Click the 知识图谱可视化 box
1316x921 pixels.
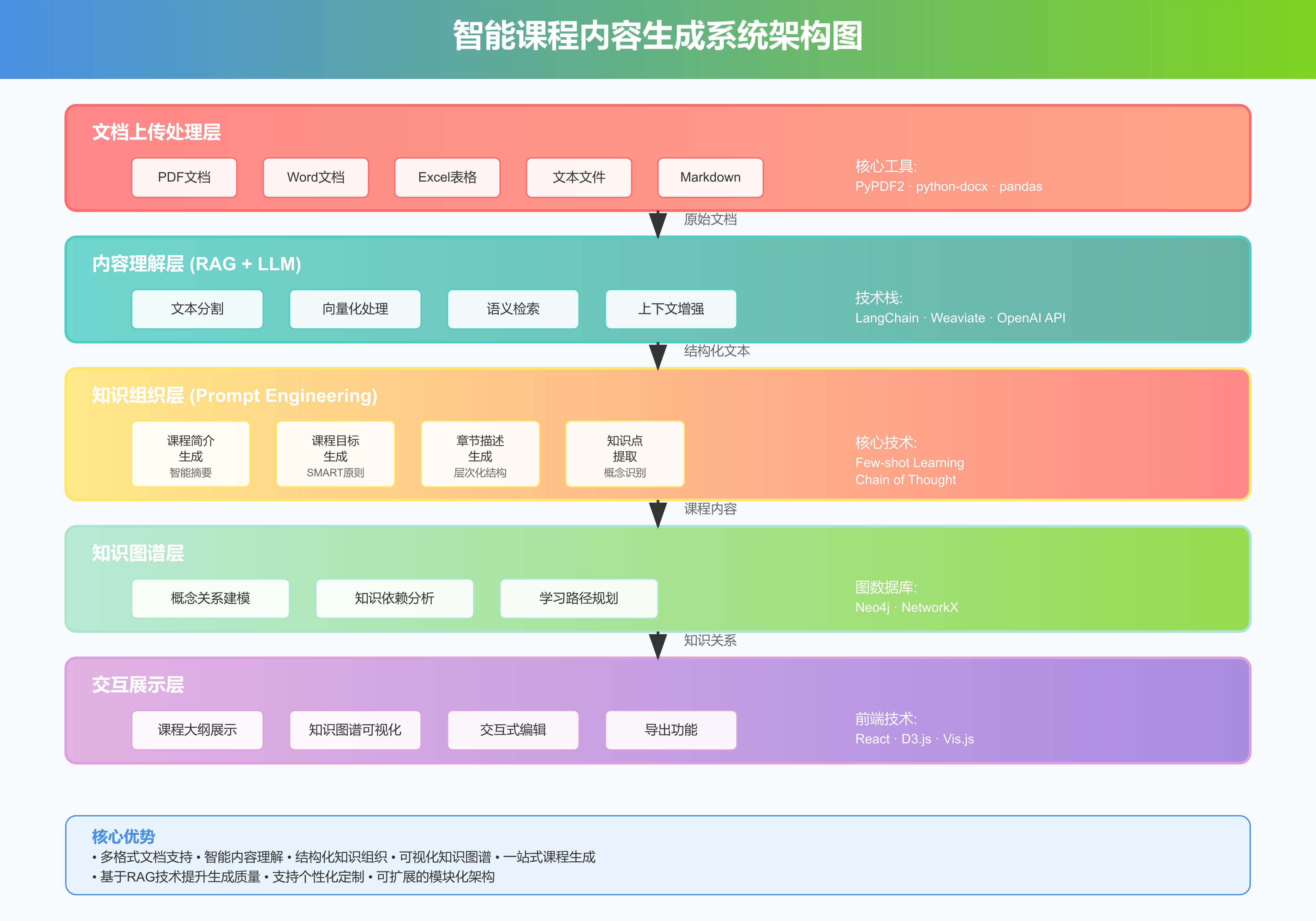pos(355,730)
